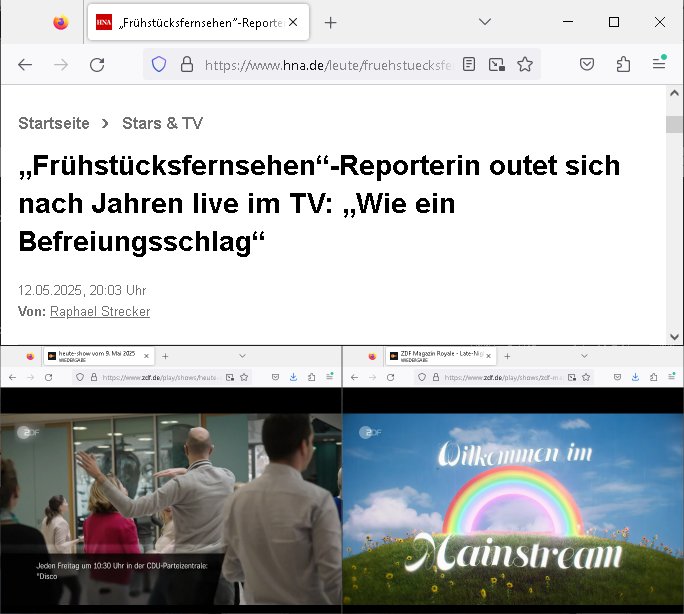Switch to the heute-show vom 9. Mai tab
684x614 pixels.
point(95,356)
